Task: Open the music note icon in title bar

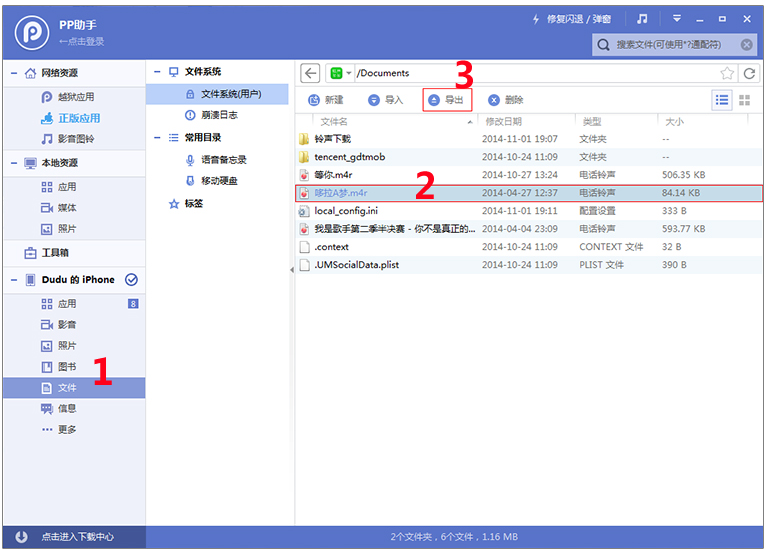Action: (642, 19)
